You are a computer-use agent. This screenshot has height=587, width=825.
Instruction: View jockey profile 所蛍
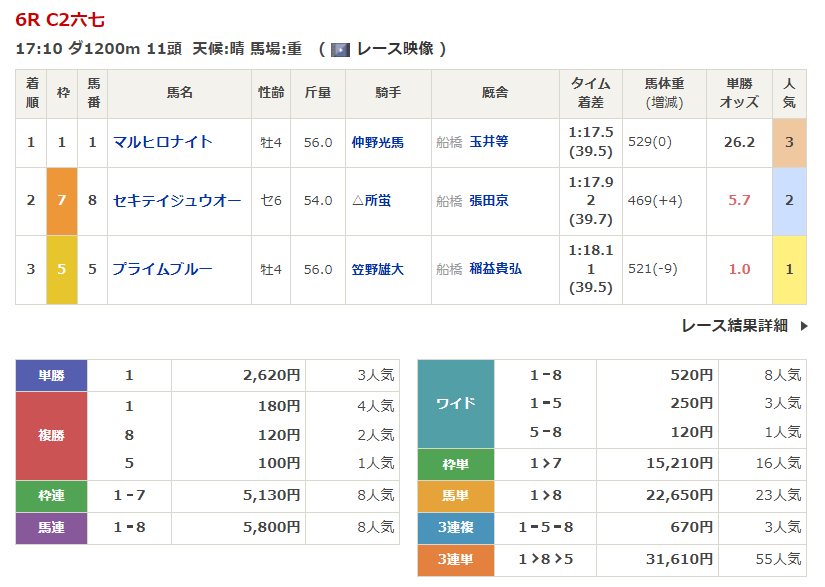(x=378, y=200)
